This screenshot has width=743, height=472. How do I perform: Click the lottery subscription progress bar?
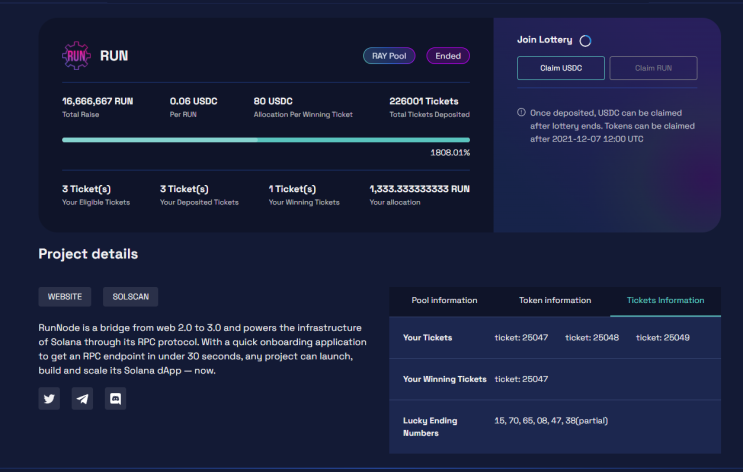point(266,140)
